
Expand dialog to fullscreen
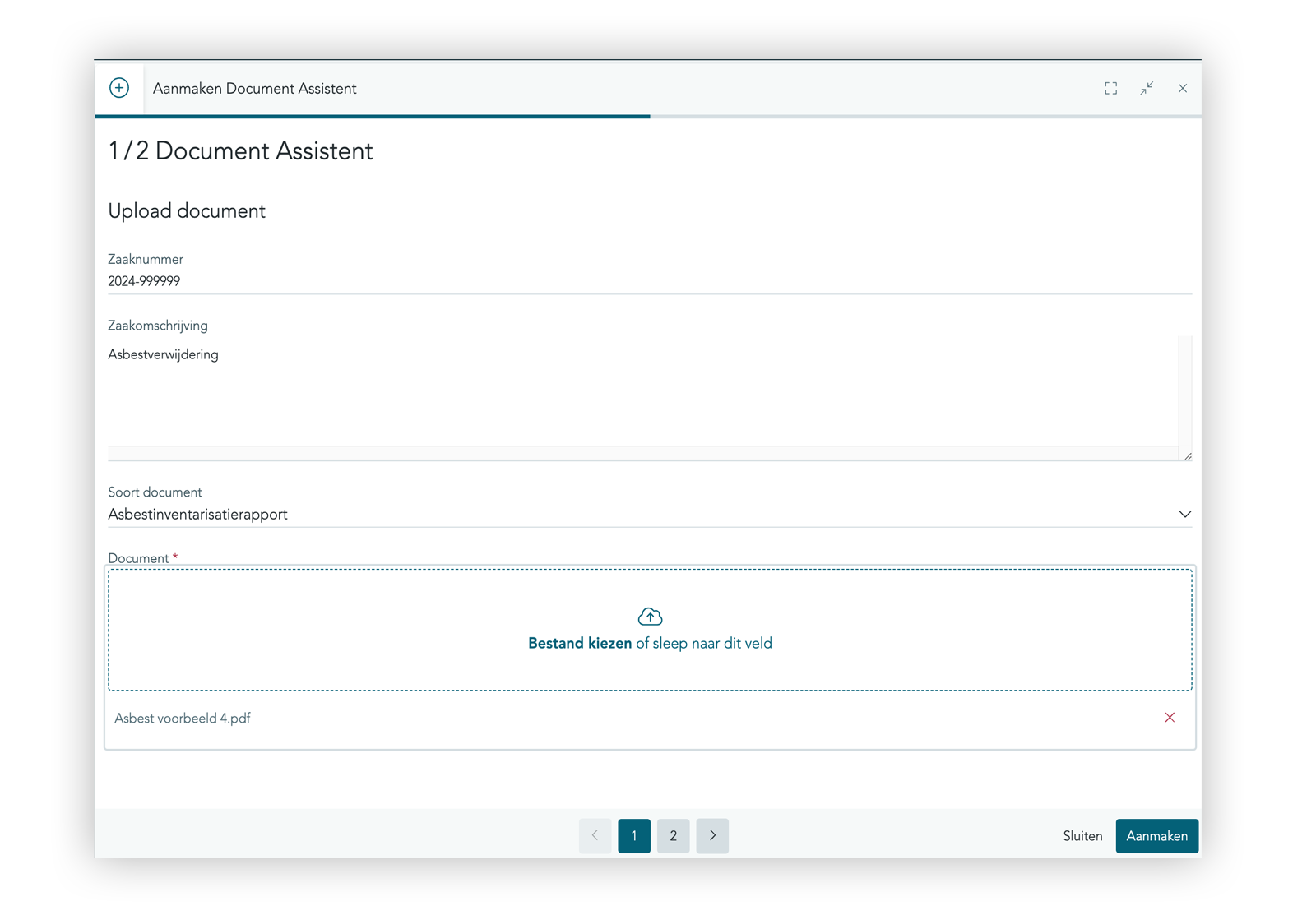pos(1110,88)
